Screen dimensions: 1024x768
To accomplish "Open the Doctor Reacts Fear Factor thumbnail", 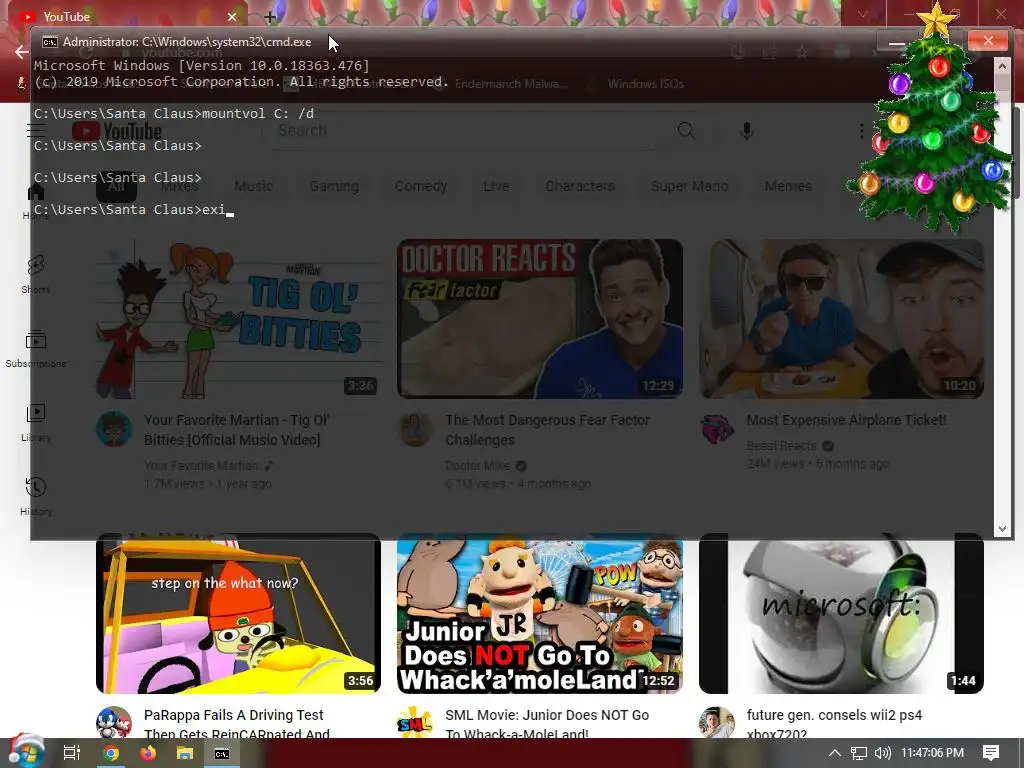I will click(540, 319).
